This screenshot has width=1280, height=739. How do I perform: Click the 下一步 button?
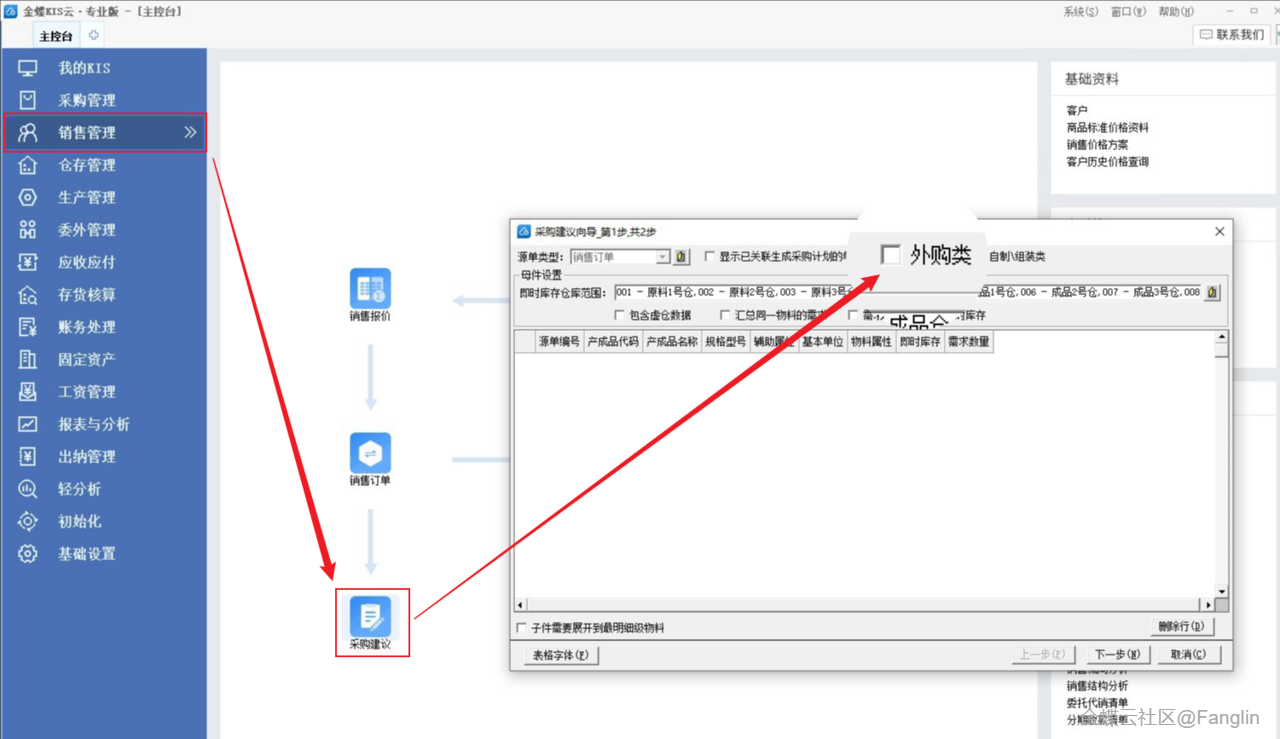1109,655
